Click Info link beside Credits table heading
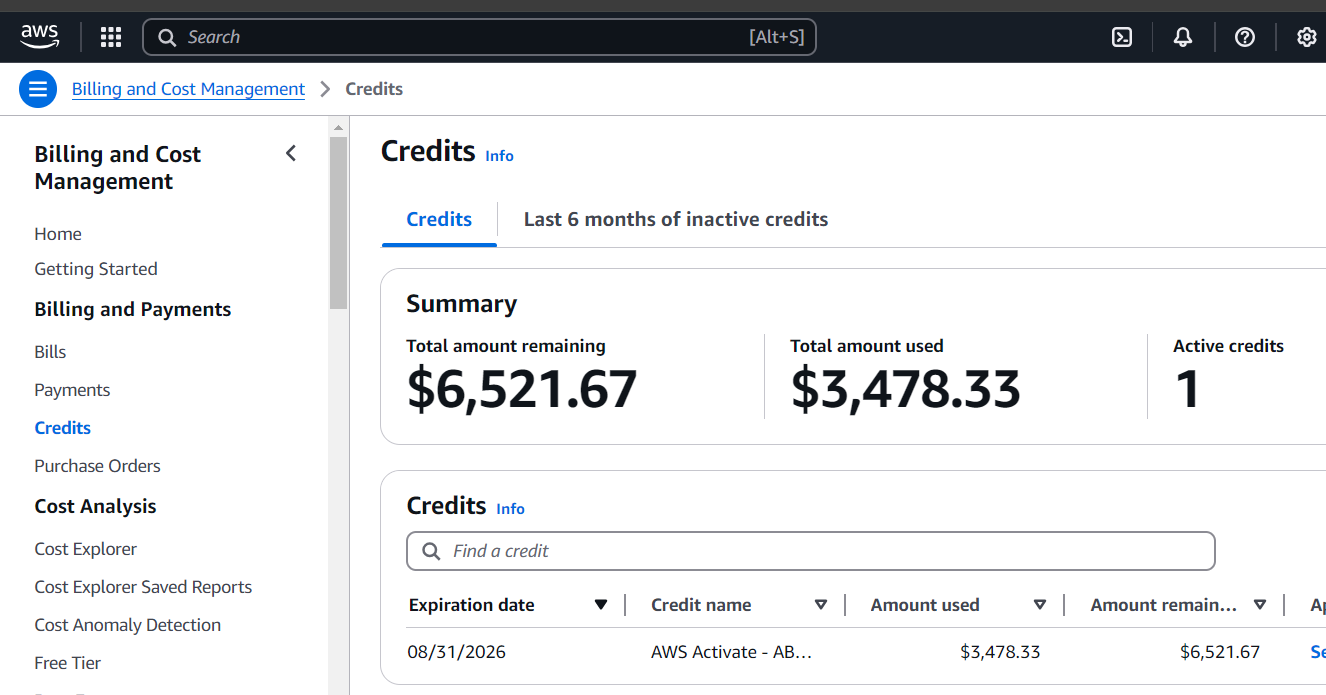Viewport: 1326px width, 695px height. coord(510,509)
